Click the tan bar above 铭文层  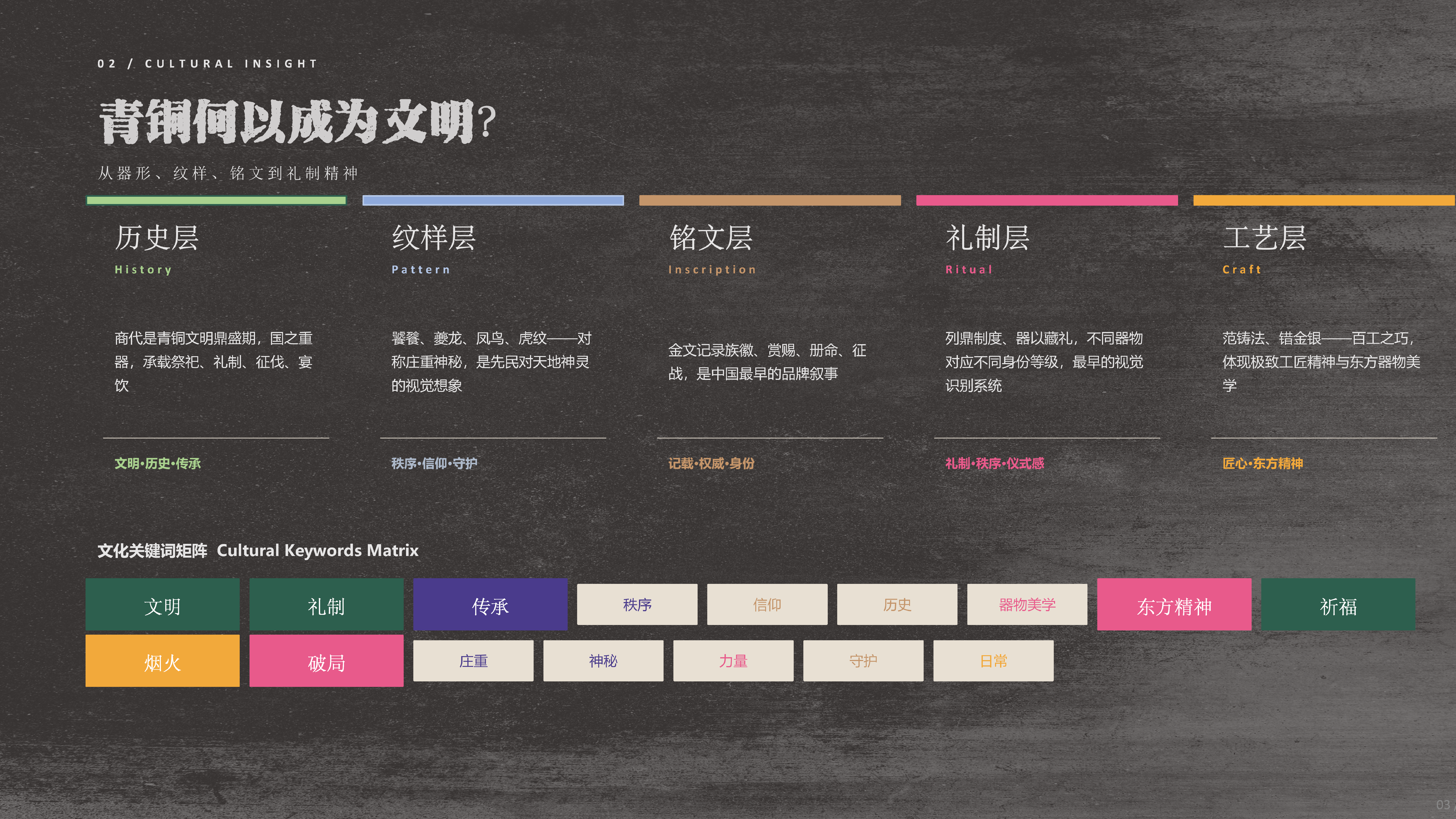point(770,200)
